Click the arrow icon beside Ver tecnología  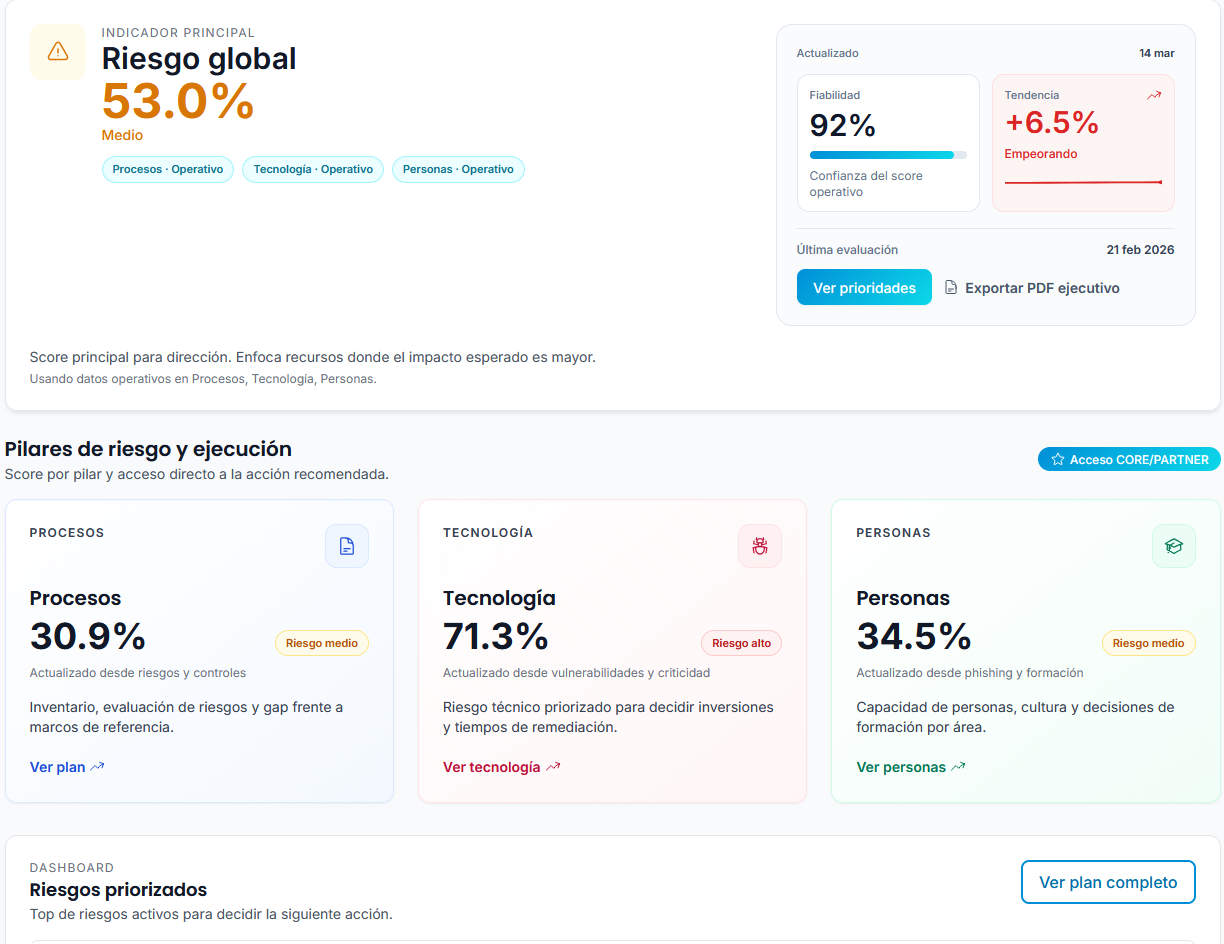tap(553, 766)
